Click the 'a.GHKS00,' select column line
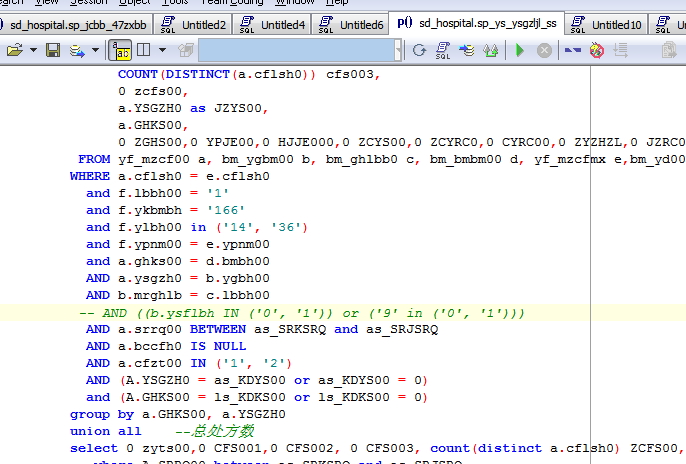Screen dimensions: 686x464 153,125
